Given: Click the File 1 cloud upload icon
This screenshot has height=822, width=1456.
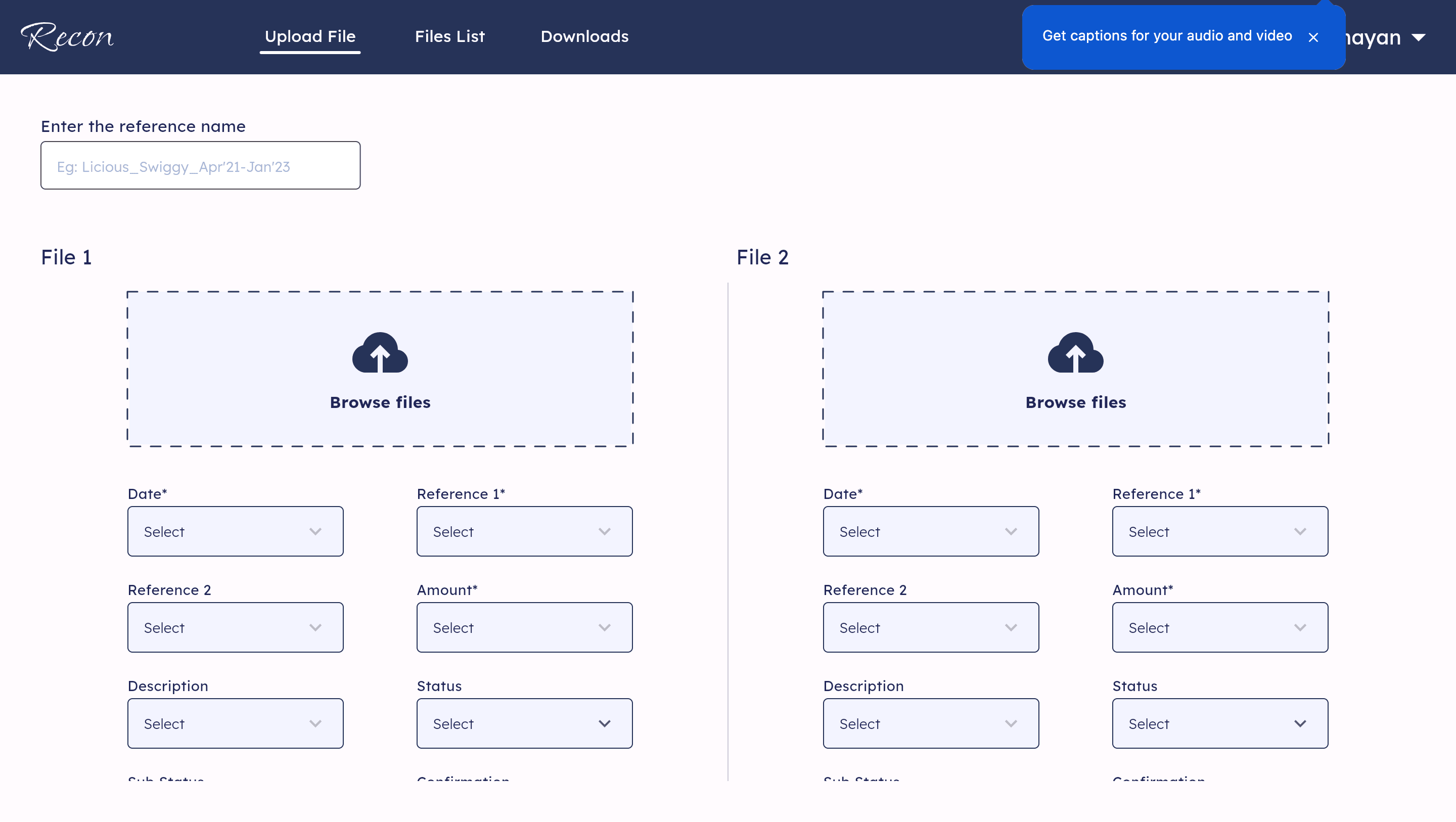Looking at the screenshot, I should (380, 352).
